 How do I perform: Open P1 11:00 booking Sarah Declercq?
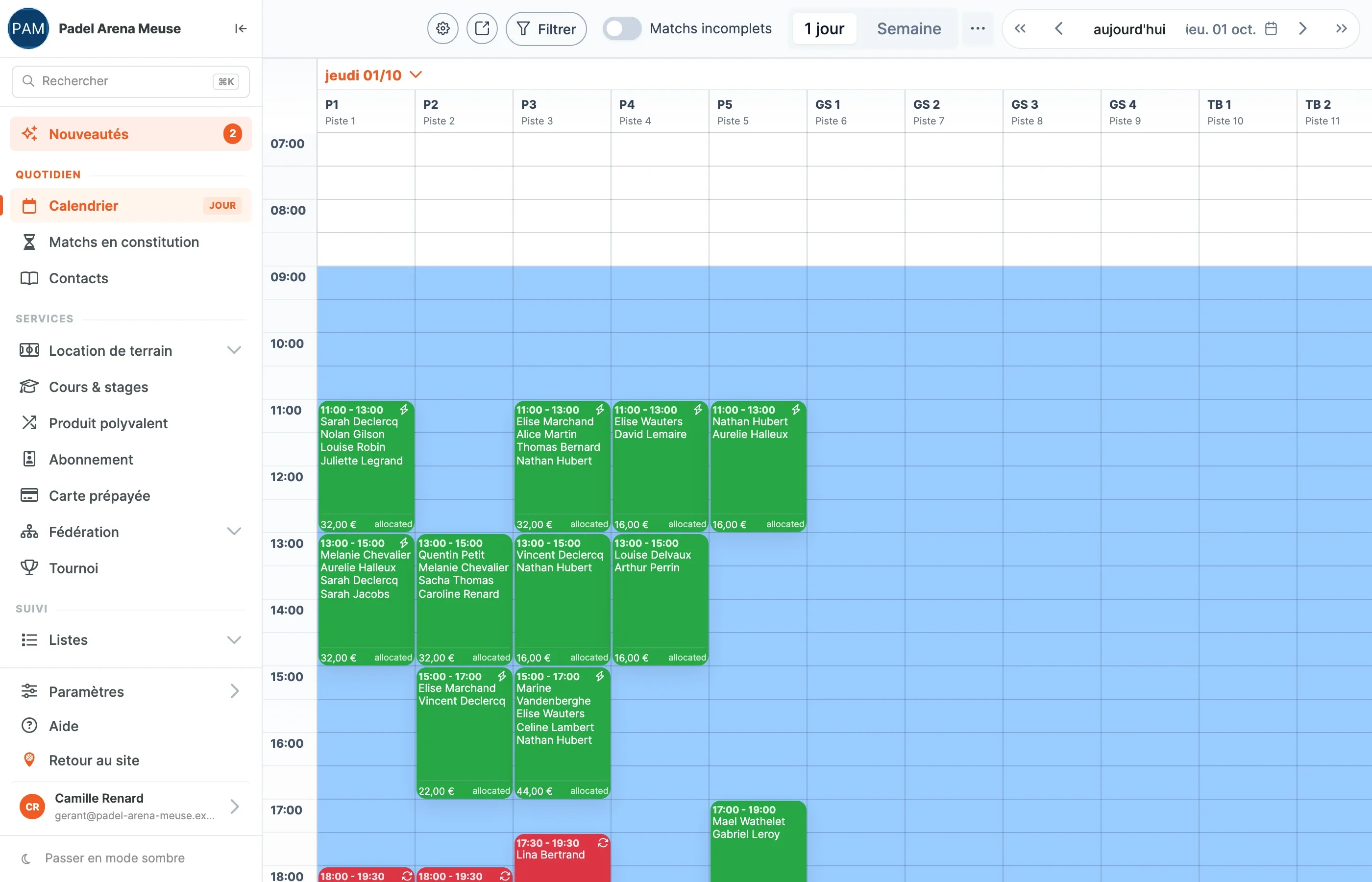[x=366, y=466]
